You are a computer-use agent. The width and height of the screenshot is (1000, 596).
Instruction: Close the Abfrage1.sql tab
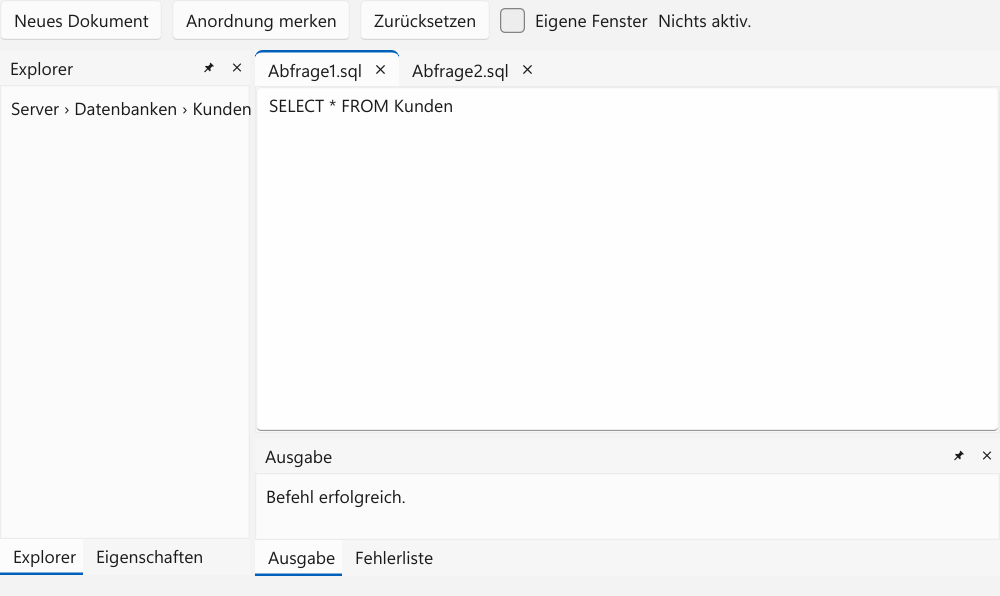[381, 70]
